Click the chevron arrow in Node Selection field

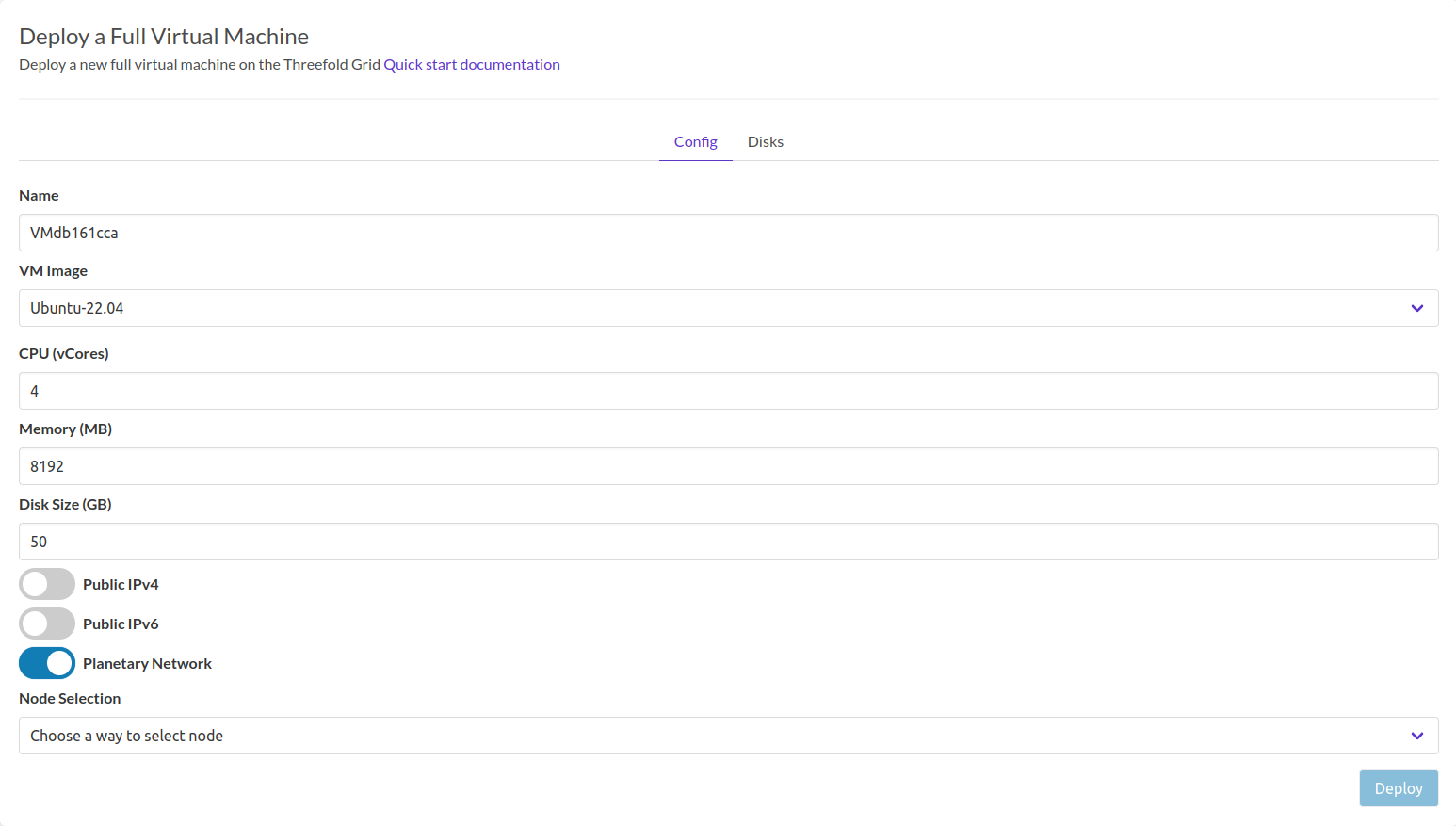click(1416, 736)
